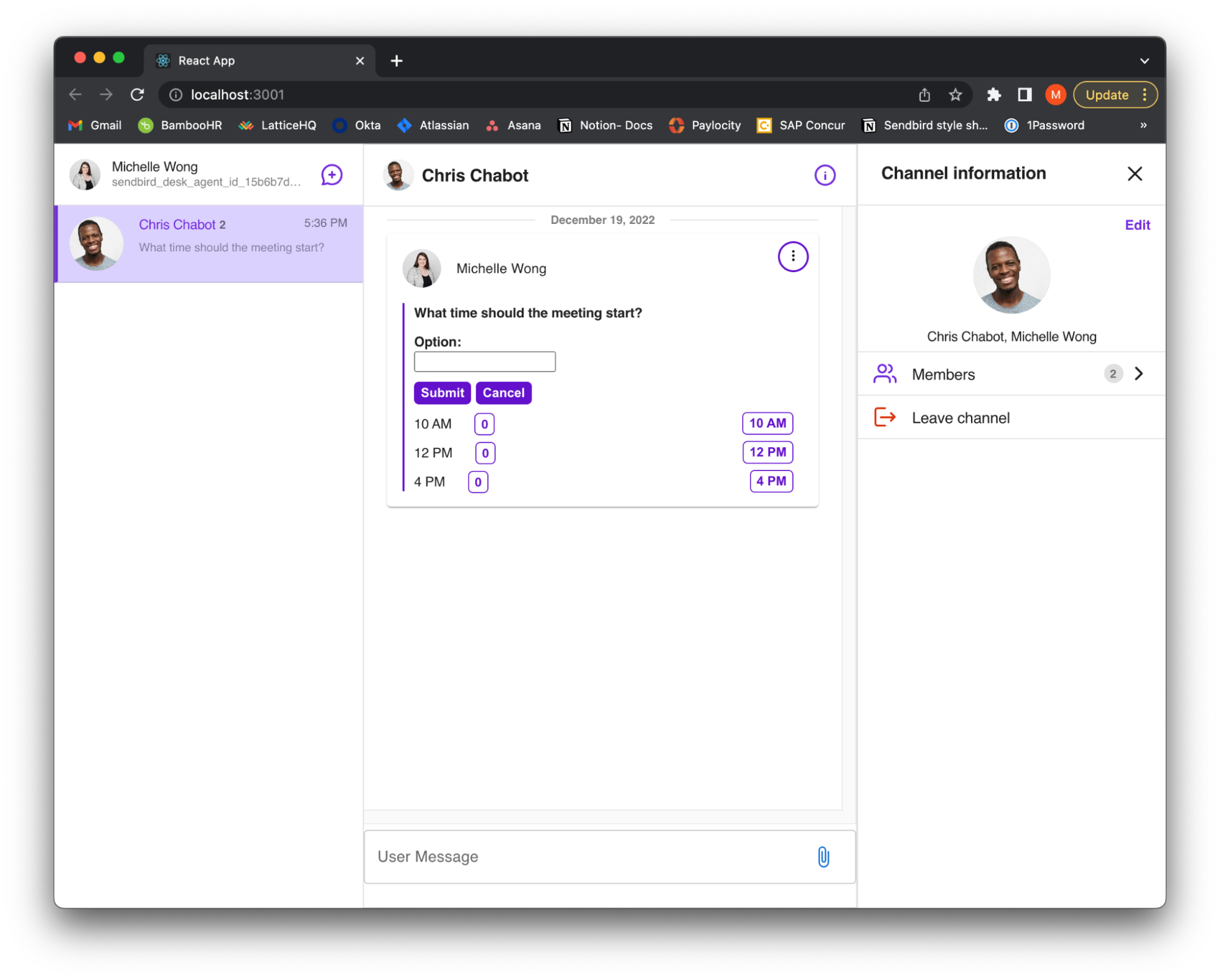
Task: Click the Option text entry field
Action: point(485,363)
